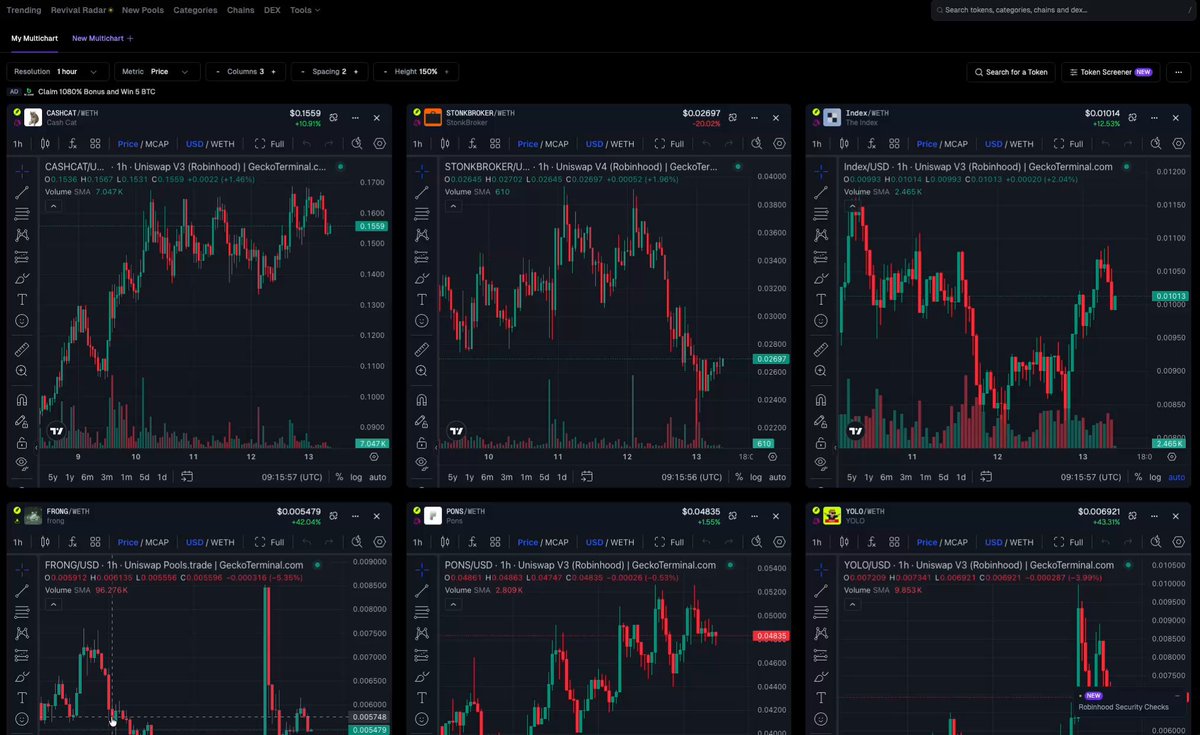The width and height of the screenshot is (1200, 735).
Task: Open indicator templates grid in Index toolbar
Action: [x=895, y=144]
